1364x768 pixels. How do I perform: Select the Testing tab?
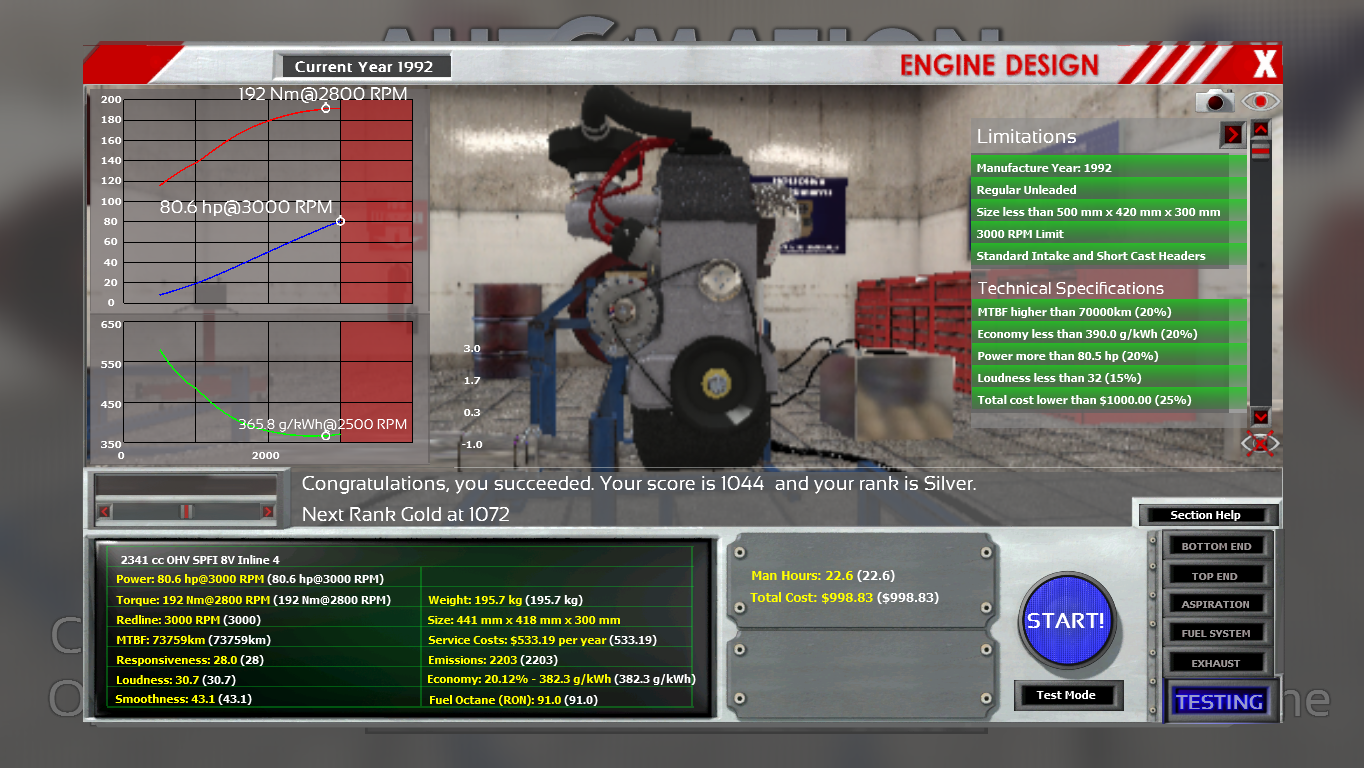click(1220, 702)
